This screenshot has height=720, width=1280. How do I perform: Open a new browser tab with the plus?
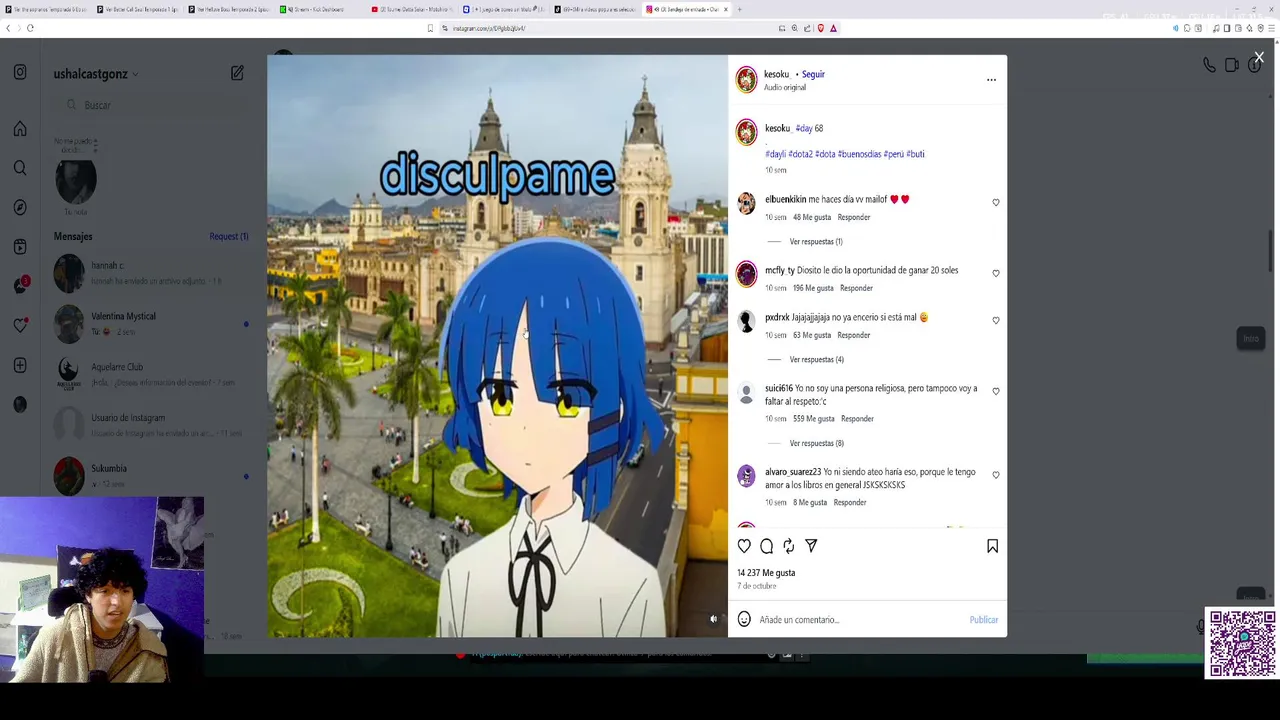(739, 9)
